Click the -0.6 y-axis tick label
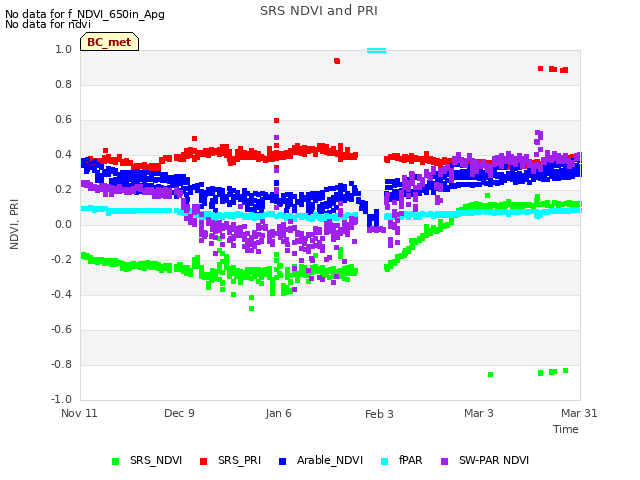This screenshot has height=480, width=640. click(61, 329)
